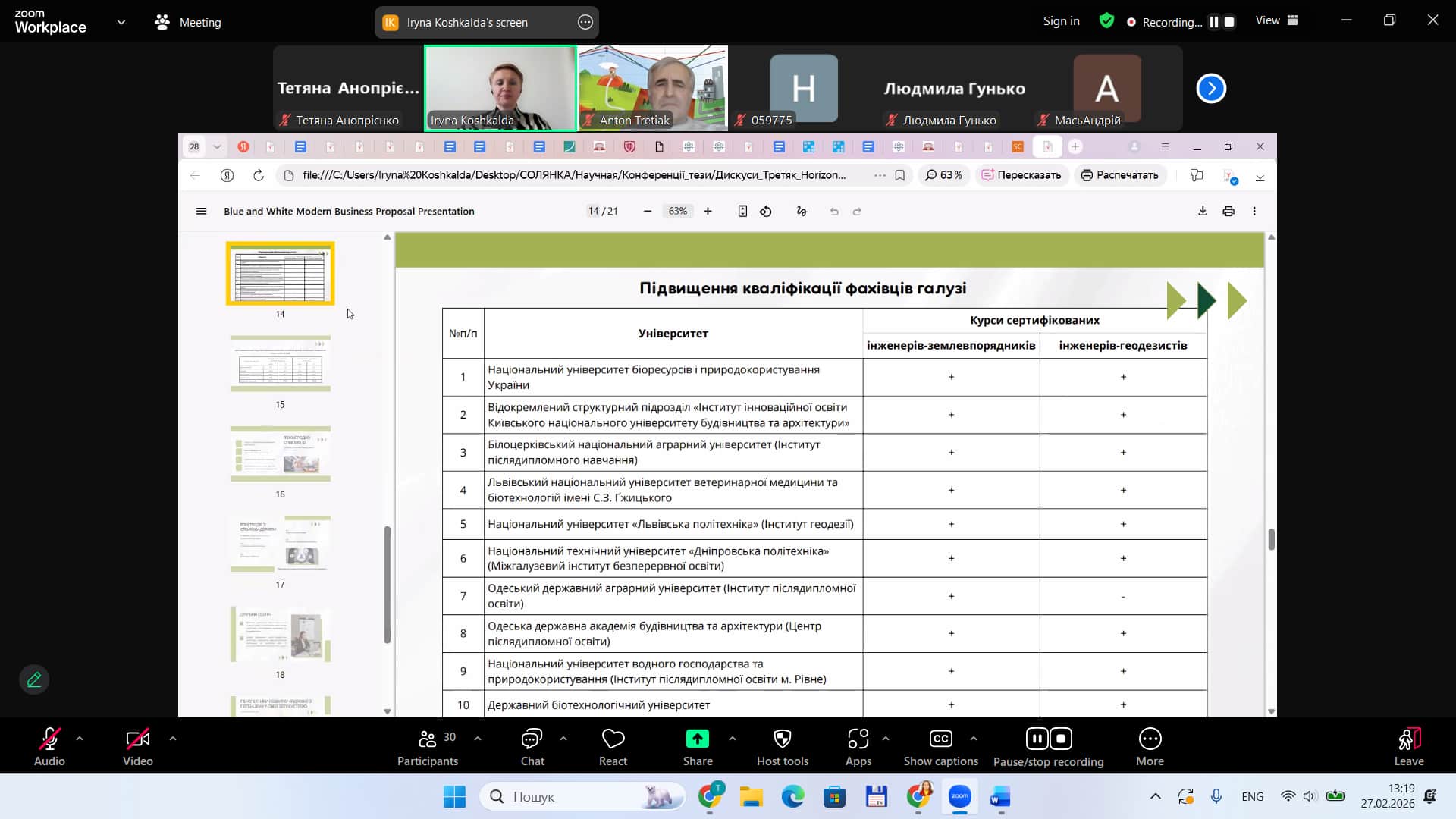This screenshot has width=1456, height=819.
Task: Open Word from the Windows taskbar
Action: pyautogui.click(x=1000, y=797)
